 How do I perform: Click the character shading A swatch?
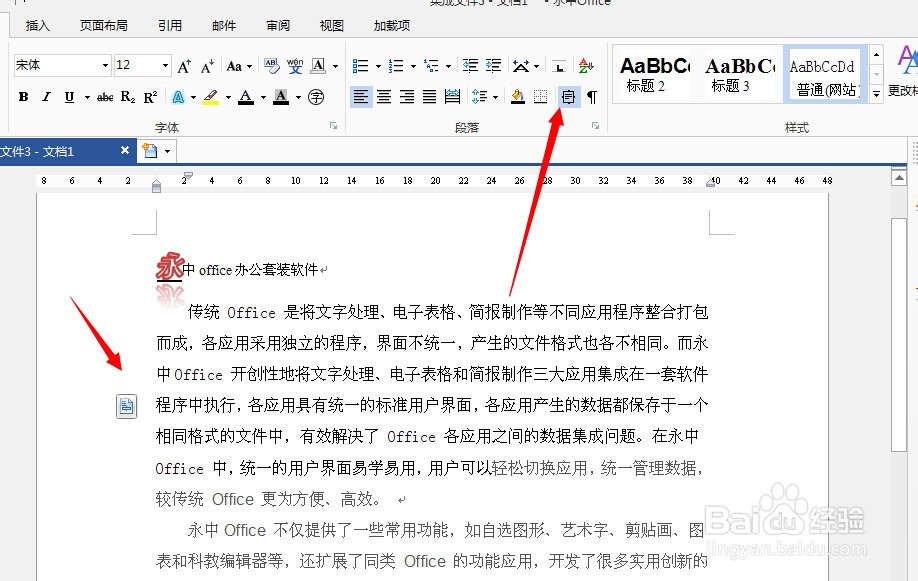tap(281, 97)
